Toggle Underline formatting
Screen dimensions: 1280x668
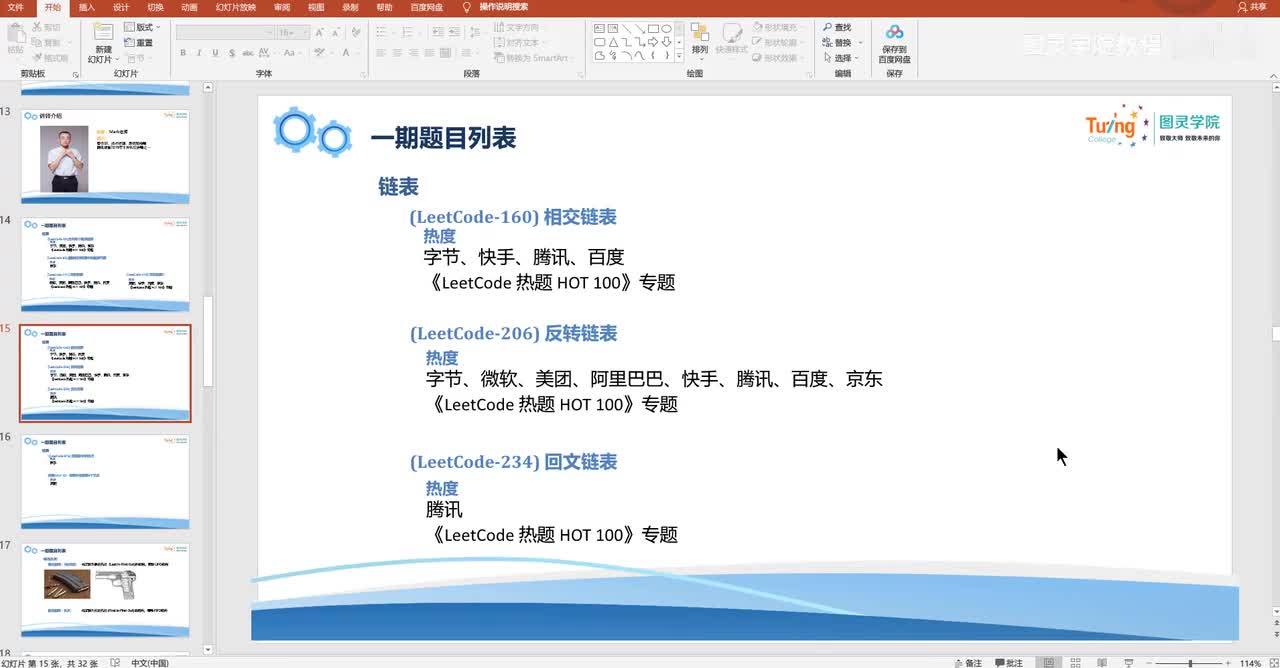point(215,53)
